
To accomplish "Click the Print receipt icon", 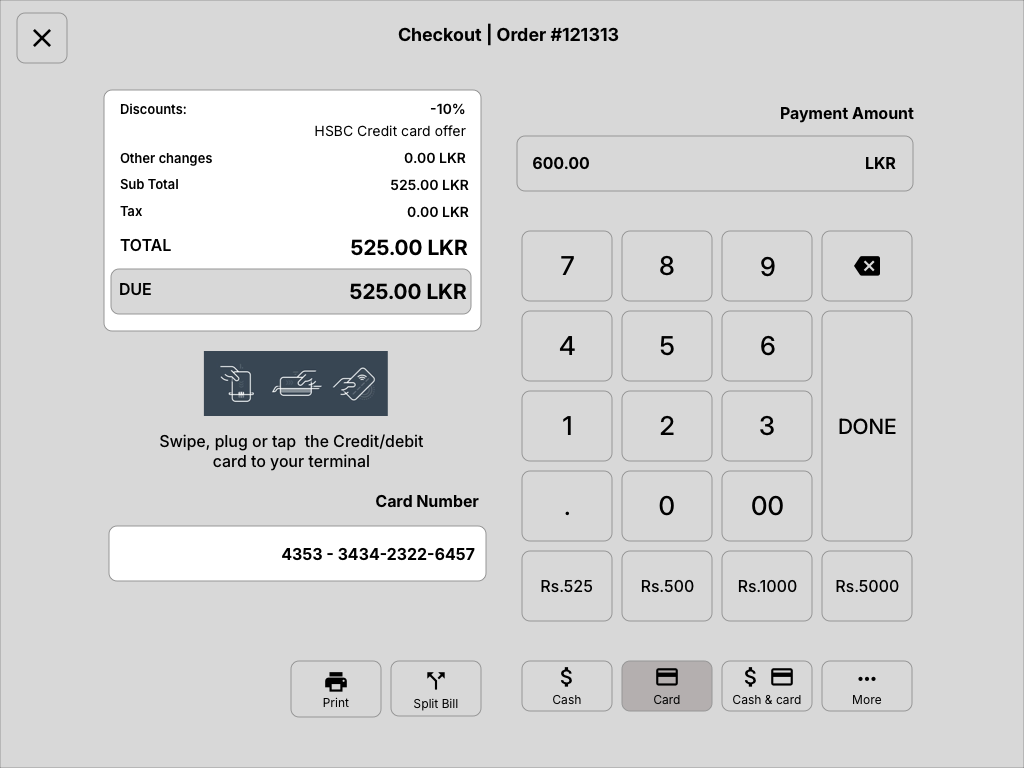I will [335, 682].
